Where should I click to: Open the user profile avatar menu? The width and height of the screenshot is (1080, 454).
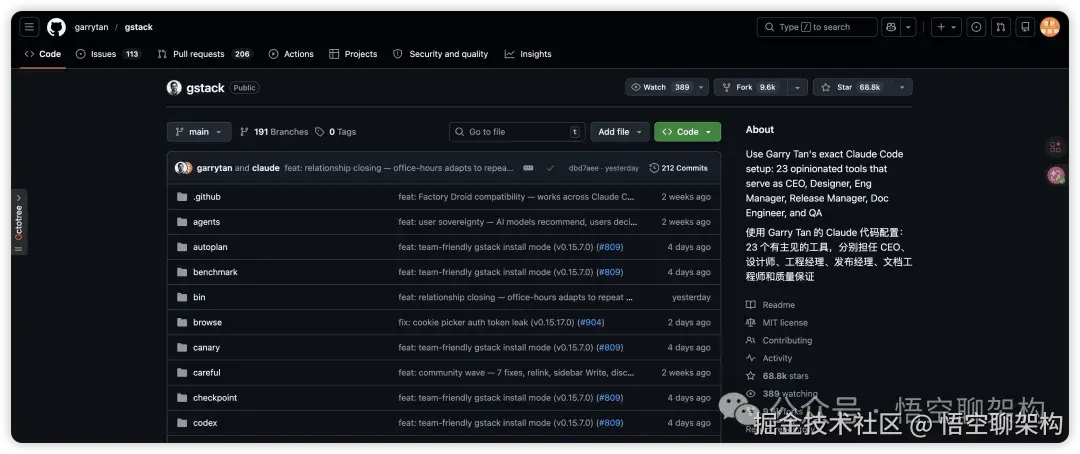(x=1050, y=27)
